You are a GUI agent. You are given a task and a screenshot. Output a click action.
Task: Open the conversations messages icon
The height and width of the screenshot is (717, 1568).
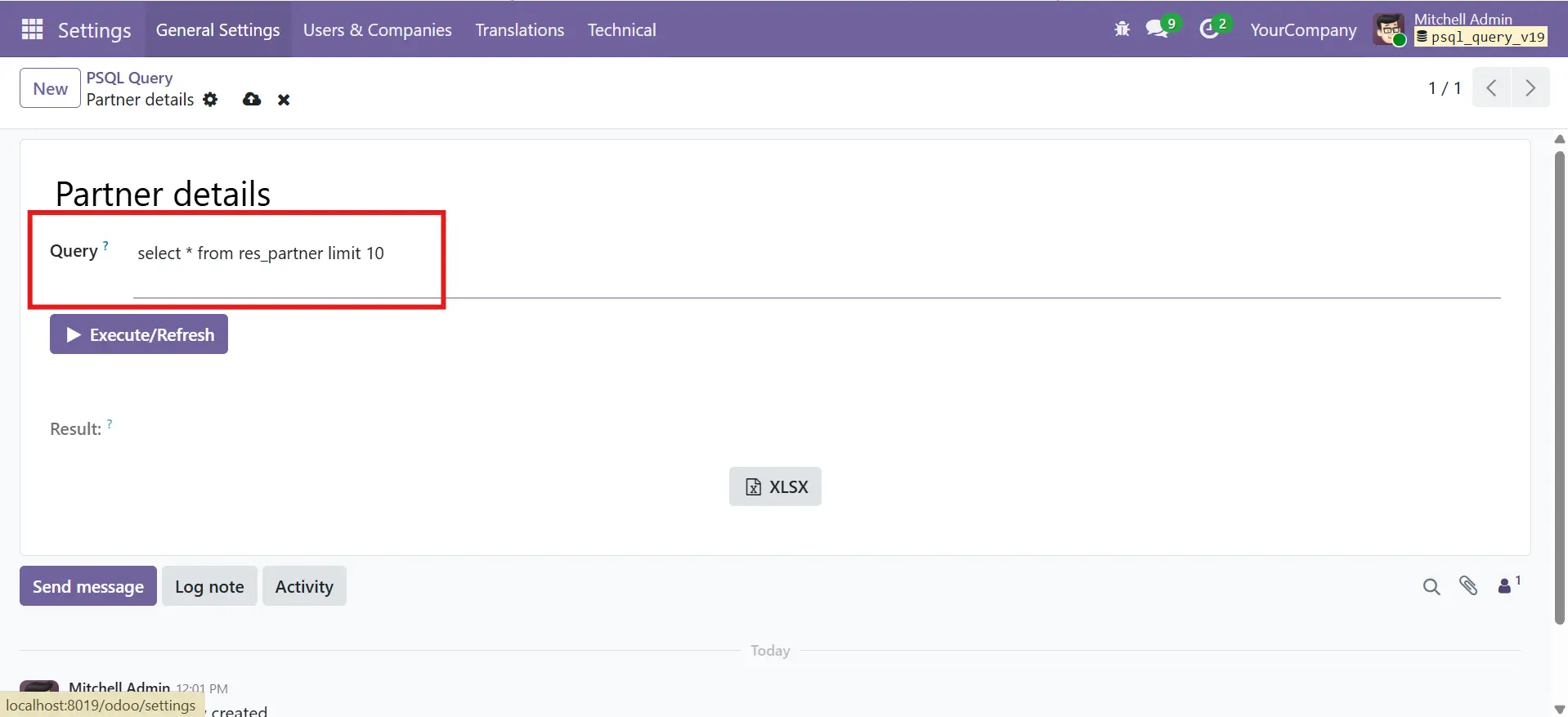(1157, 29)
